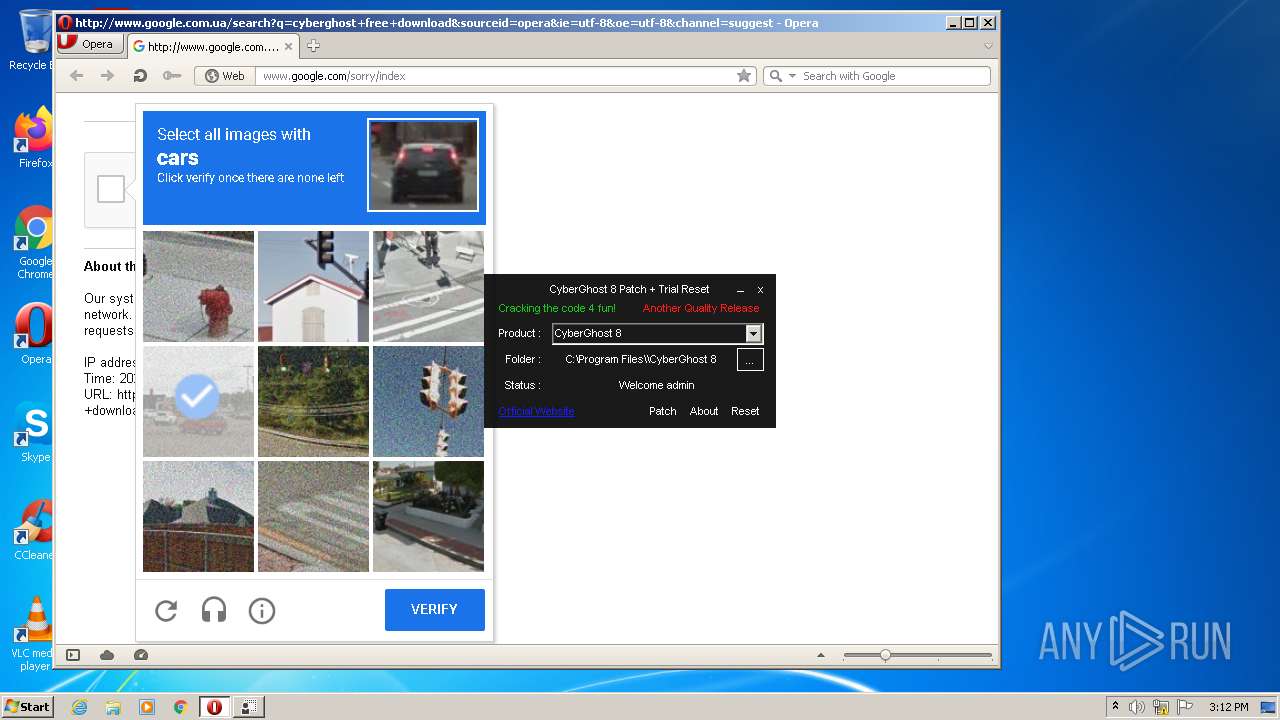Activate the Google tab
1280x720 pixels.
pos(213,46)
